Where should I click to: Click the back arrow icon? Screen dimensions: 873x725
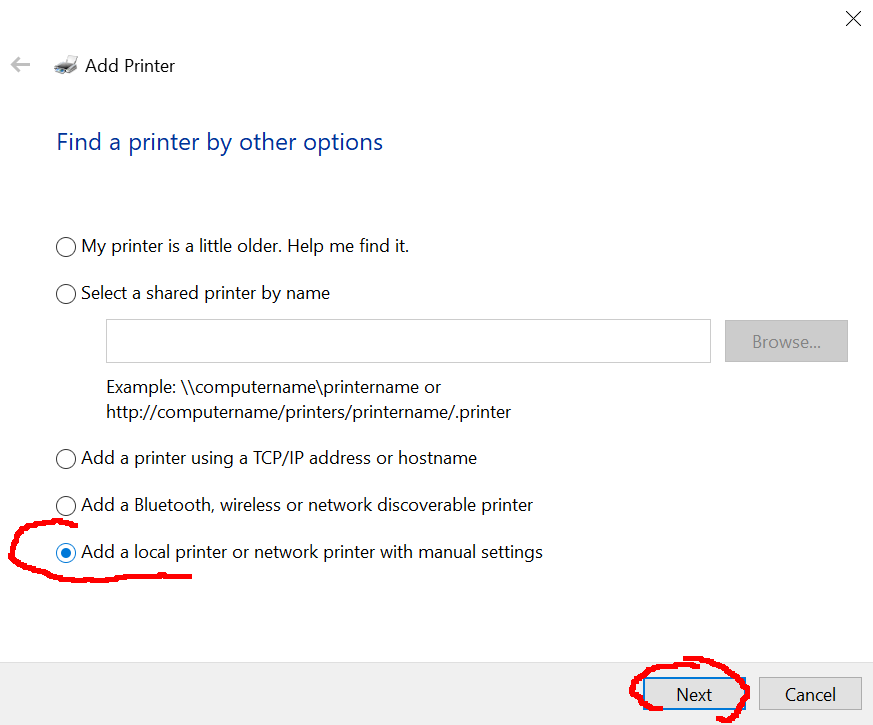coord(20,65)
